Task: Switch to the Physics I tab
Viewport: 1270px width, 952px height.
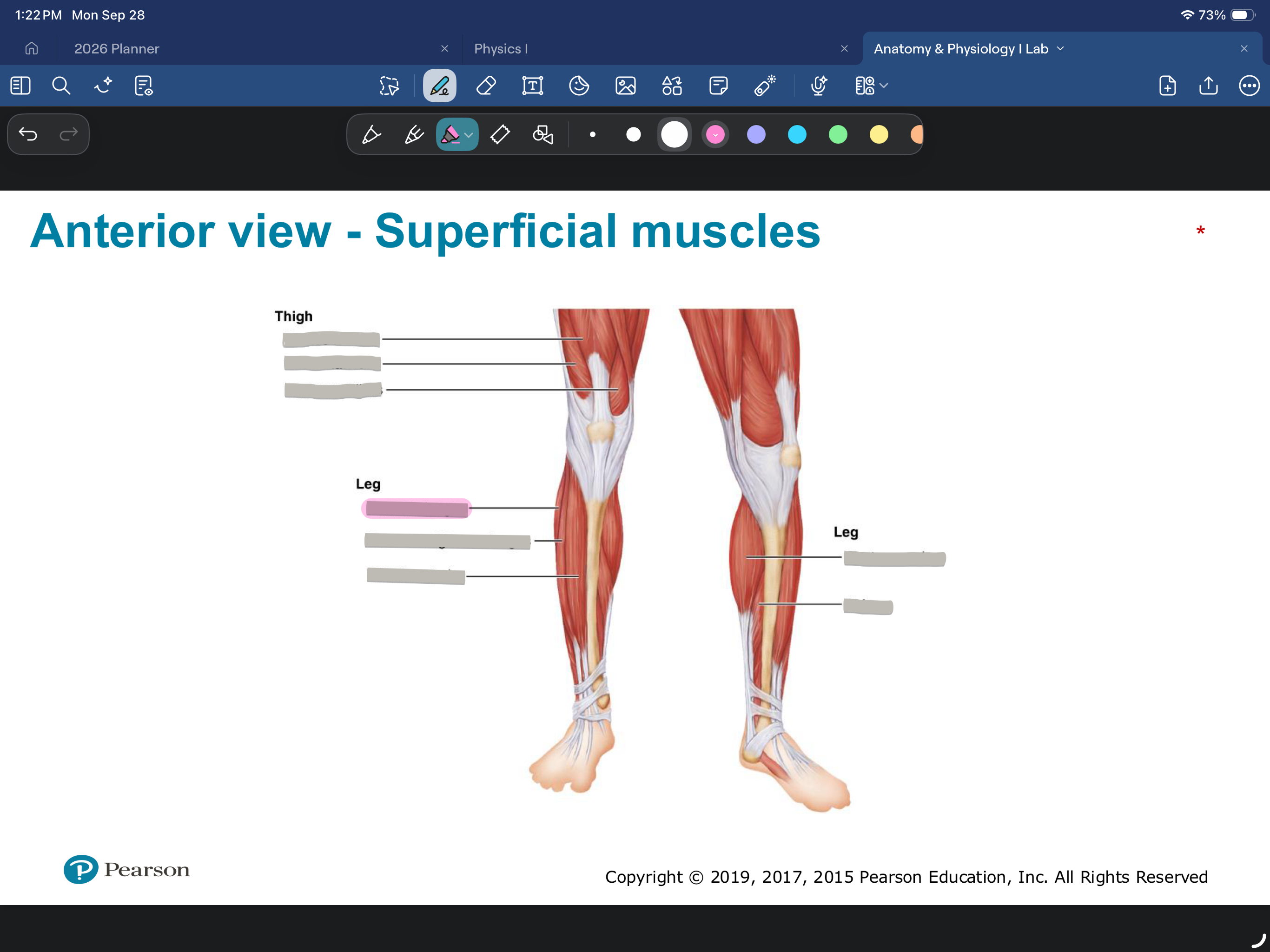Action: 501,49
